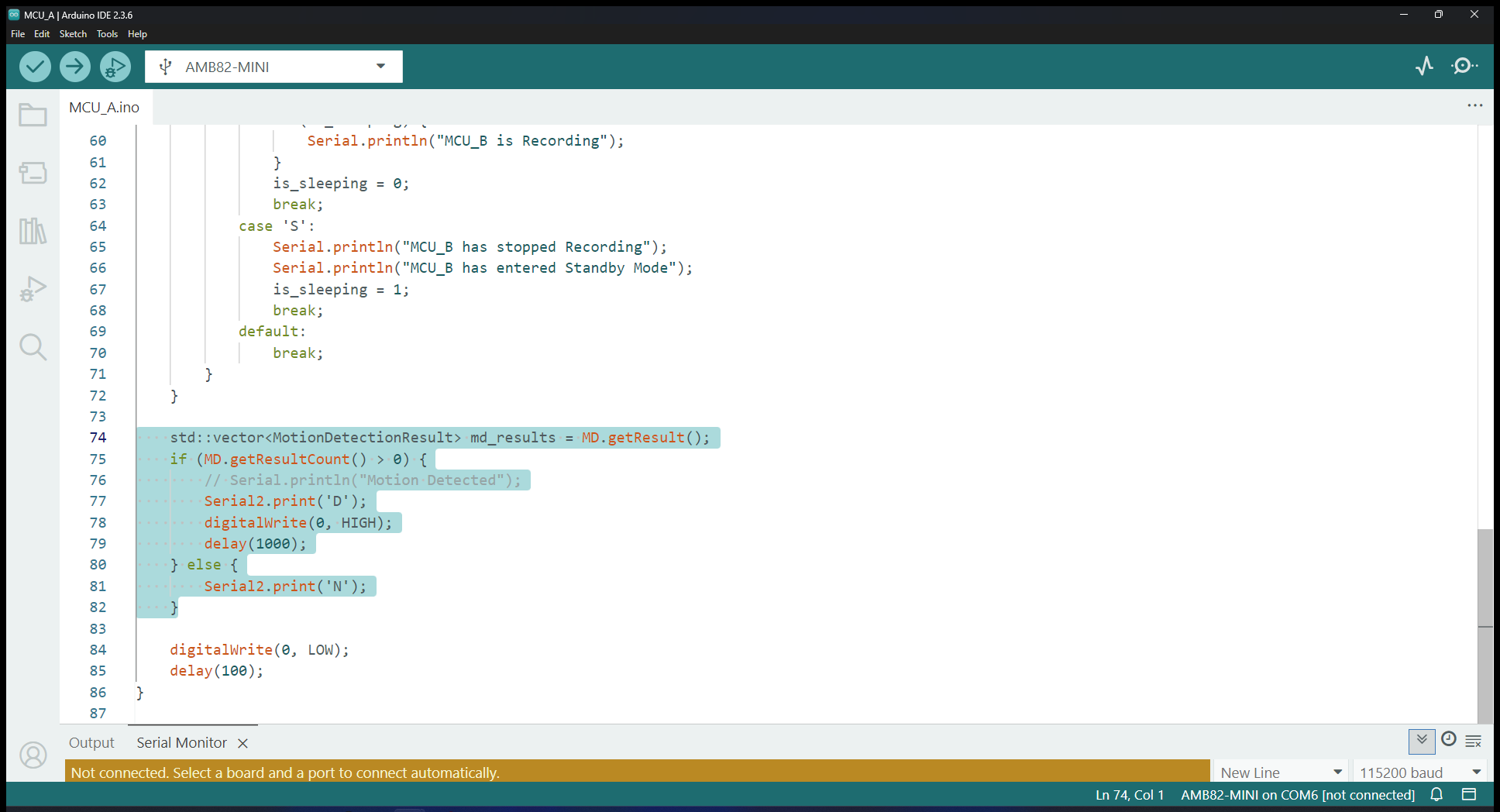Toggle autoscroll in Serial Monitor
The height and width of the screenshot is (812, 1500).
tap(1421, 741)
